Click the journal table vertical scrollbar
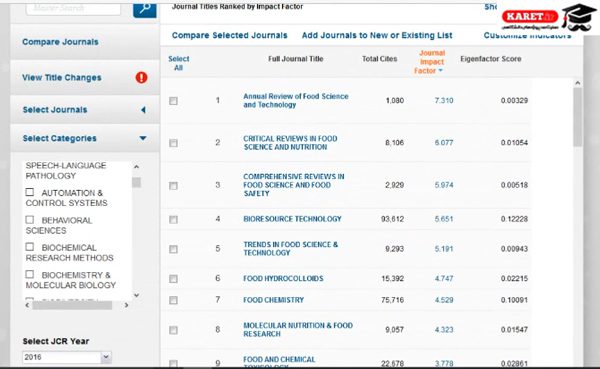 (577, 117)
